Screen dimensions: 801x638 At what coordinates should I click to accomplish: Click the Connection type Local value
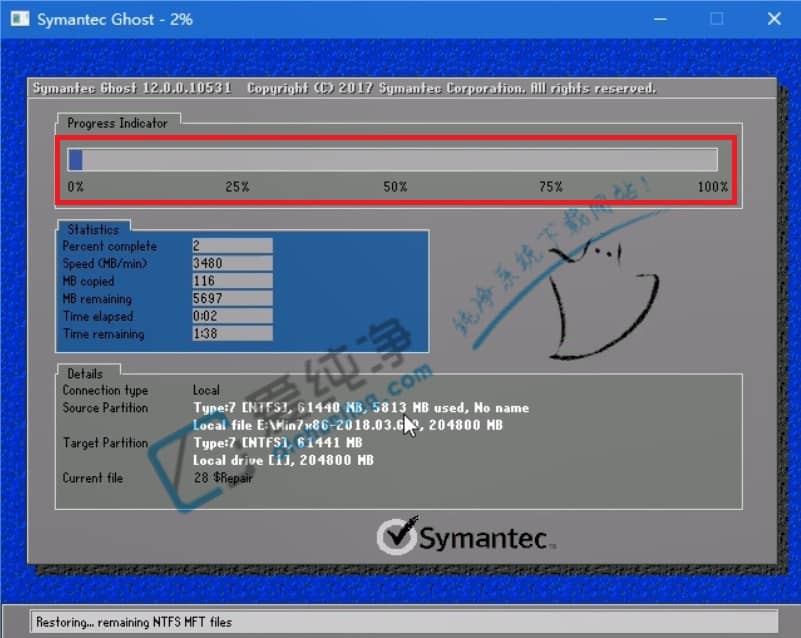[207, 390]
